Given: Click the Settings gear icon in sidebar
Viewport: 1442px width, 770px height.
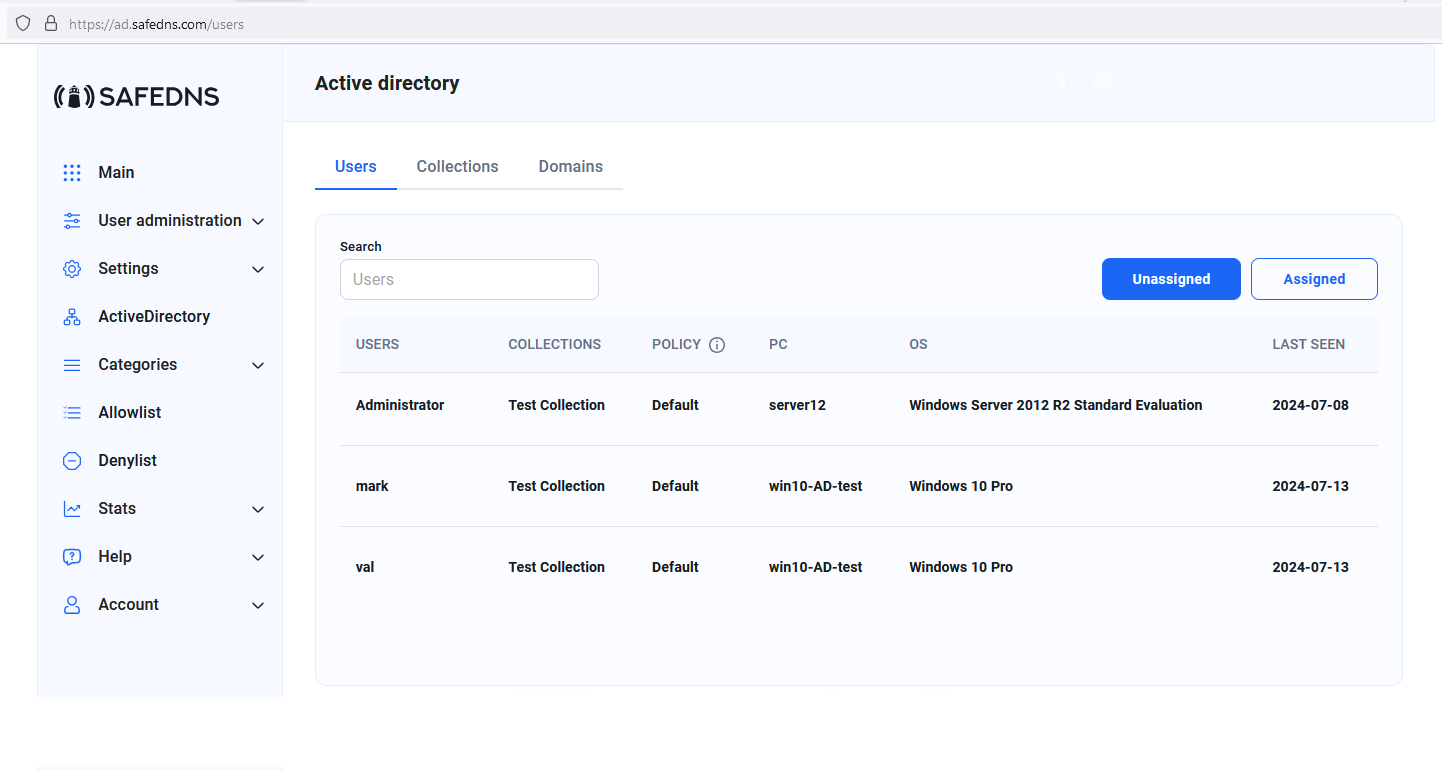Looking at the screenshot, I should pos(72,269).
